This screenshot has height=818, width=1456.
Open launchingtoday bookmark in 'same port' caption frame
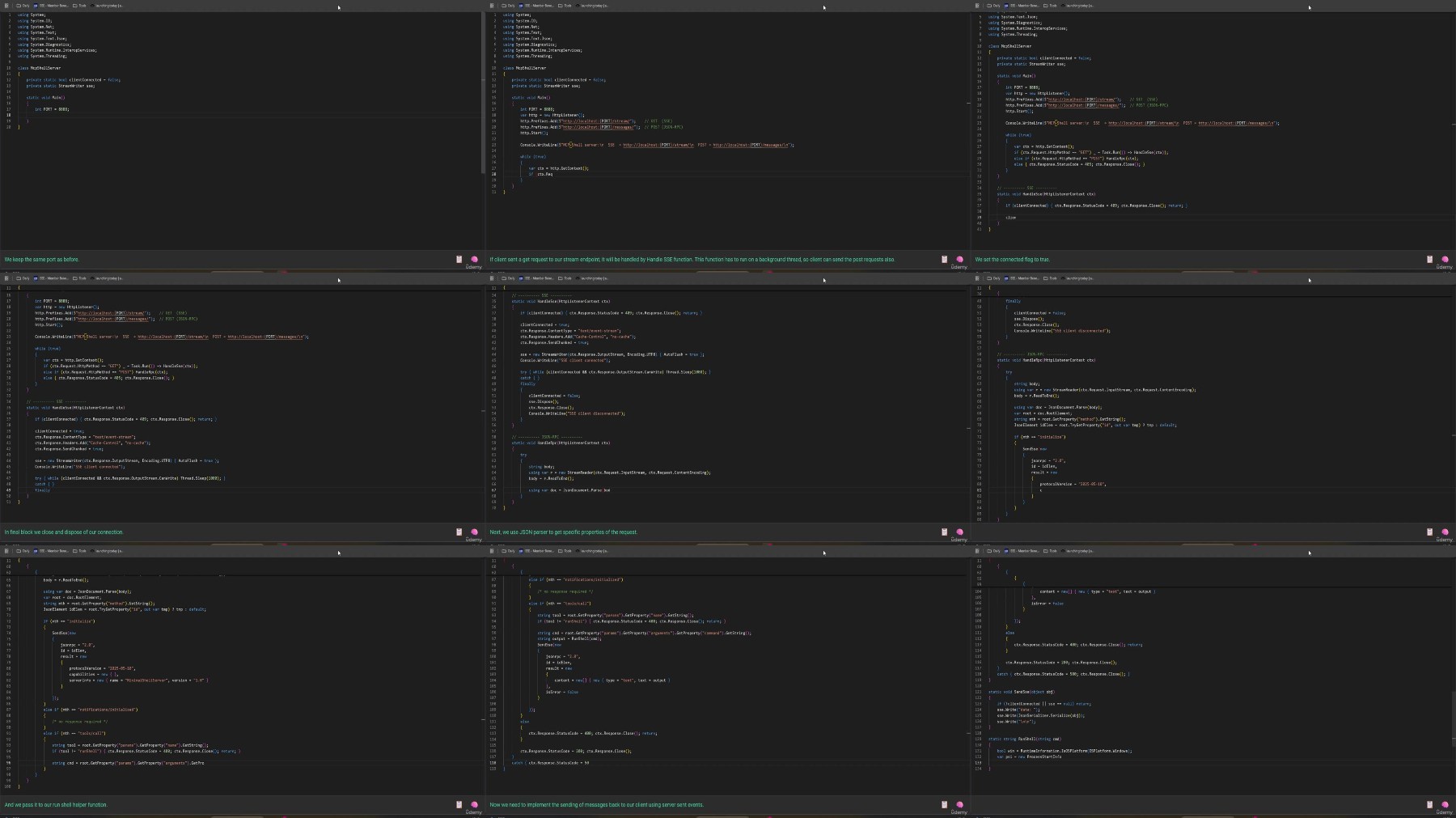click(x=106, y=6)
